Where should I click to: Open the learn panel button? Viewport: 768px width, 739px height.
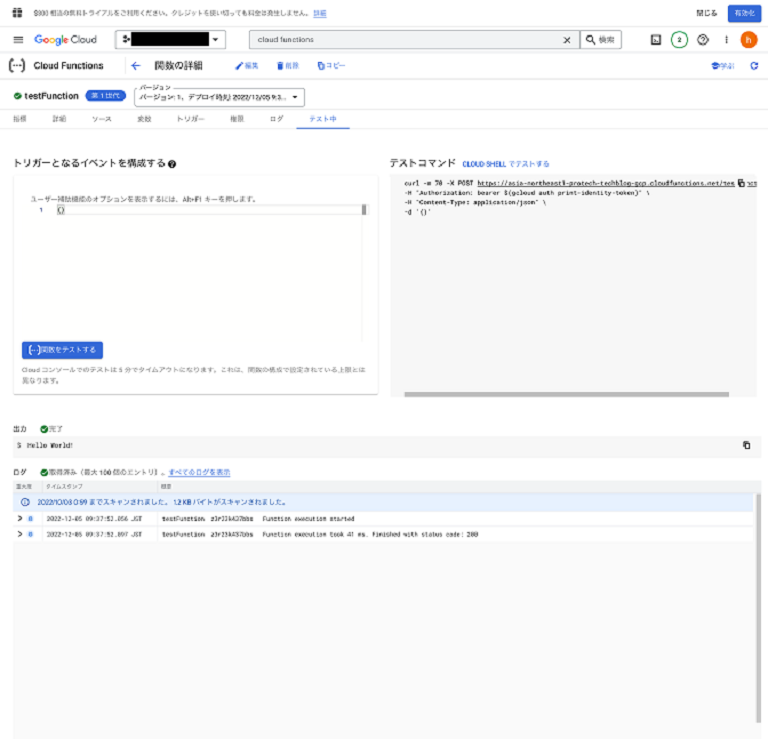723,66
